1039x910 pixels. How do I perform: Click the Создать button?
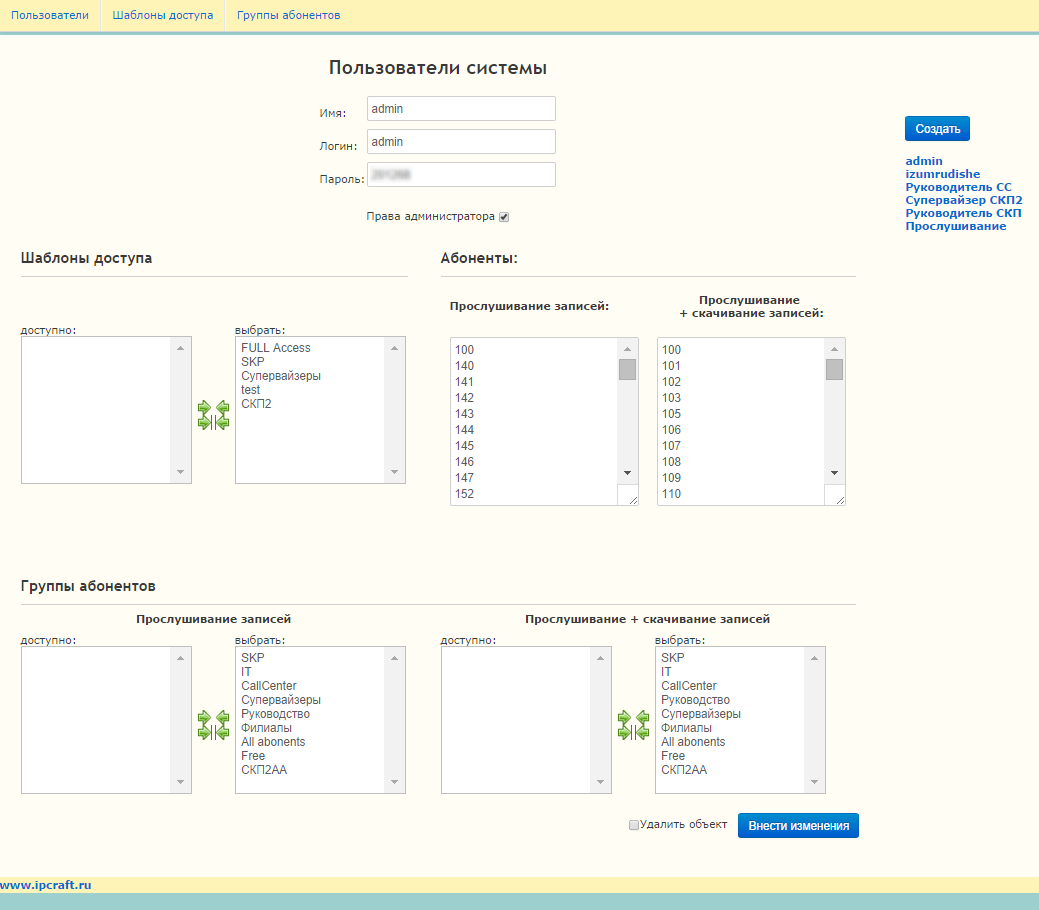[x=937, y=129]
